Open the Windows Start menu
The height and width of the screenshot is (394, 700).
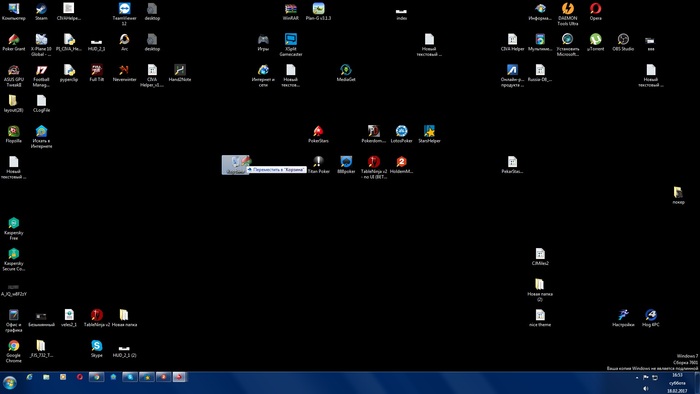point(10,383)
